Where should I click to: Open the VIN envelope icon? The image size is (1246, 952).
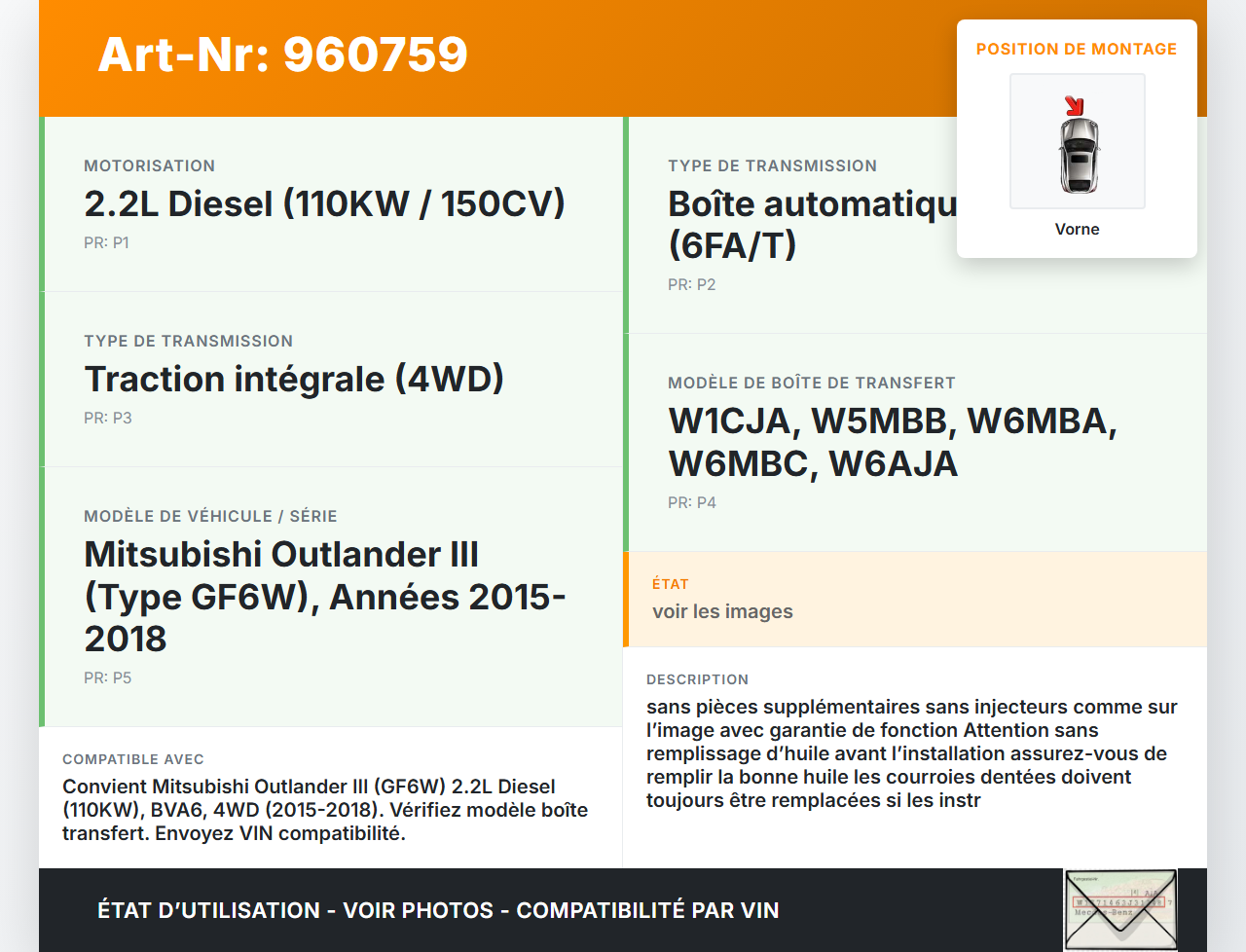(1120, 908)
